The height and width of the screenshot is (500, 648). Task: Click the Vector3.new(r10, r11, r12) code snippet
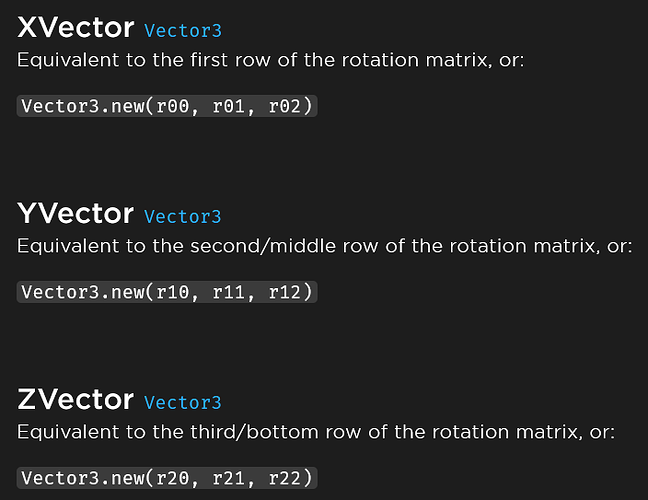[x=167, y=292]
